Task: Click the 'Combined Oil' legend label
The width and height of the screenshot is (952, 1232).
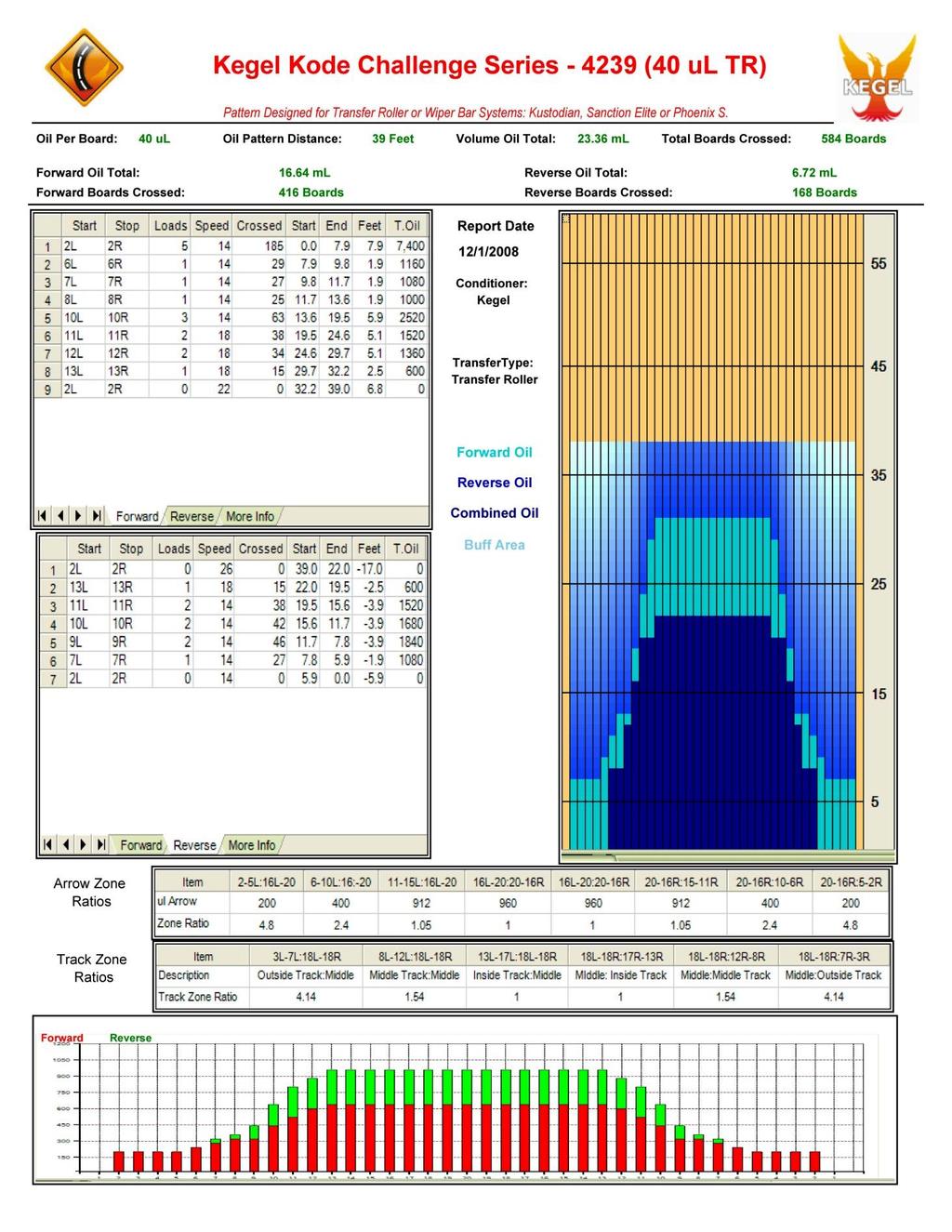Action: (x=495, y=513)
